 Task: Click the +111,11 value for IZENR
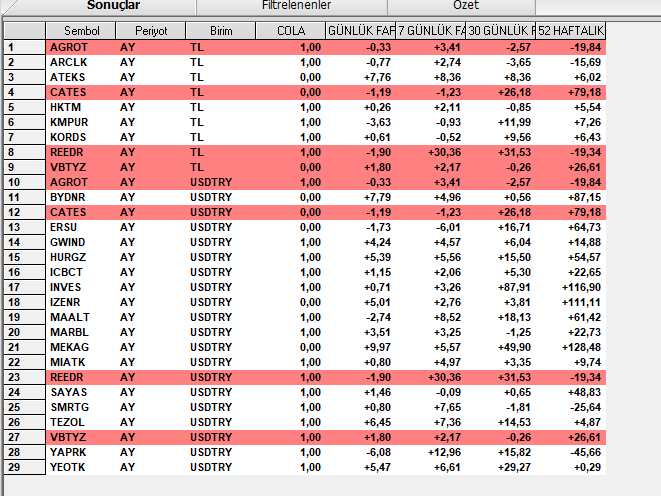tap(581, 302)
